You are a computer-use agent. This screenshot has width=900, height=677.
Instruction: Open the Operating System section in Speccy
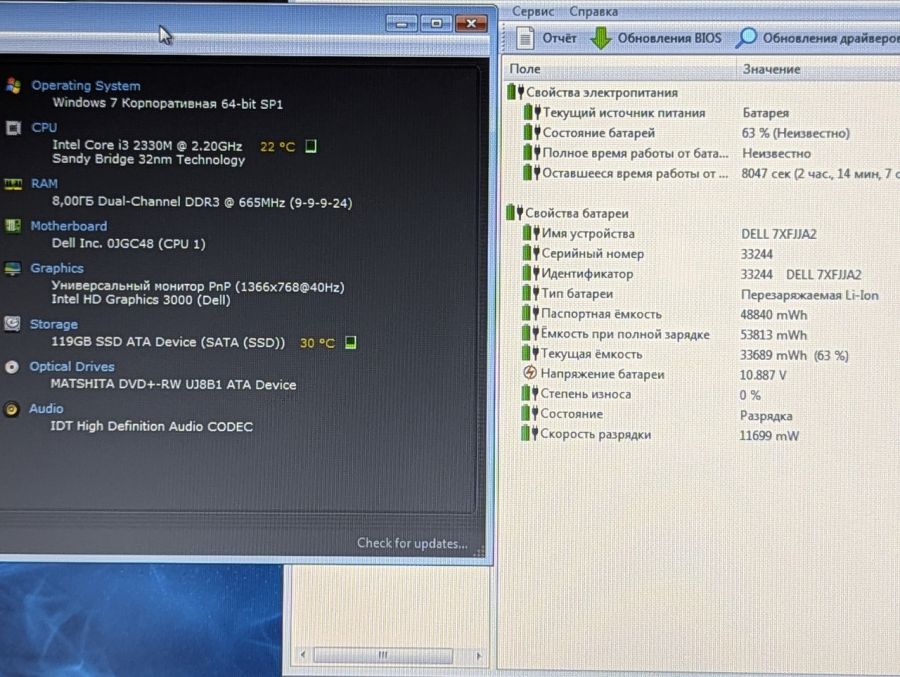[86, 86]
